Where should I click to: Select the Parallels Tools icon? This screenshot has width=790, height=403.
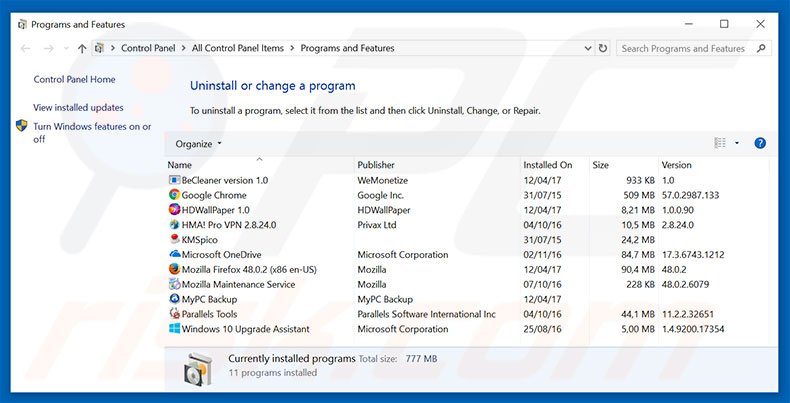[174, 314]
